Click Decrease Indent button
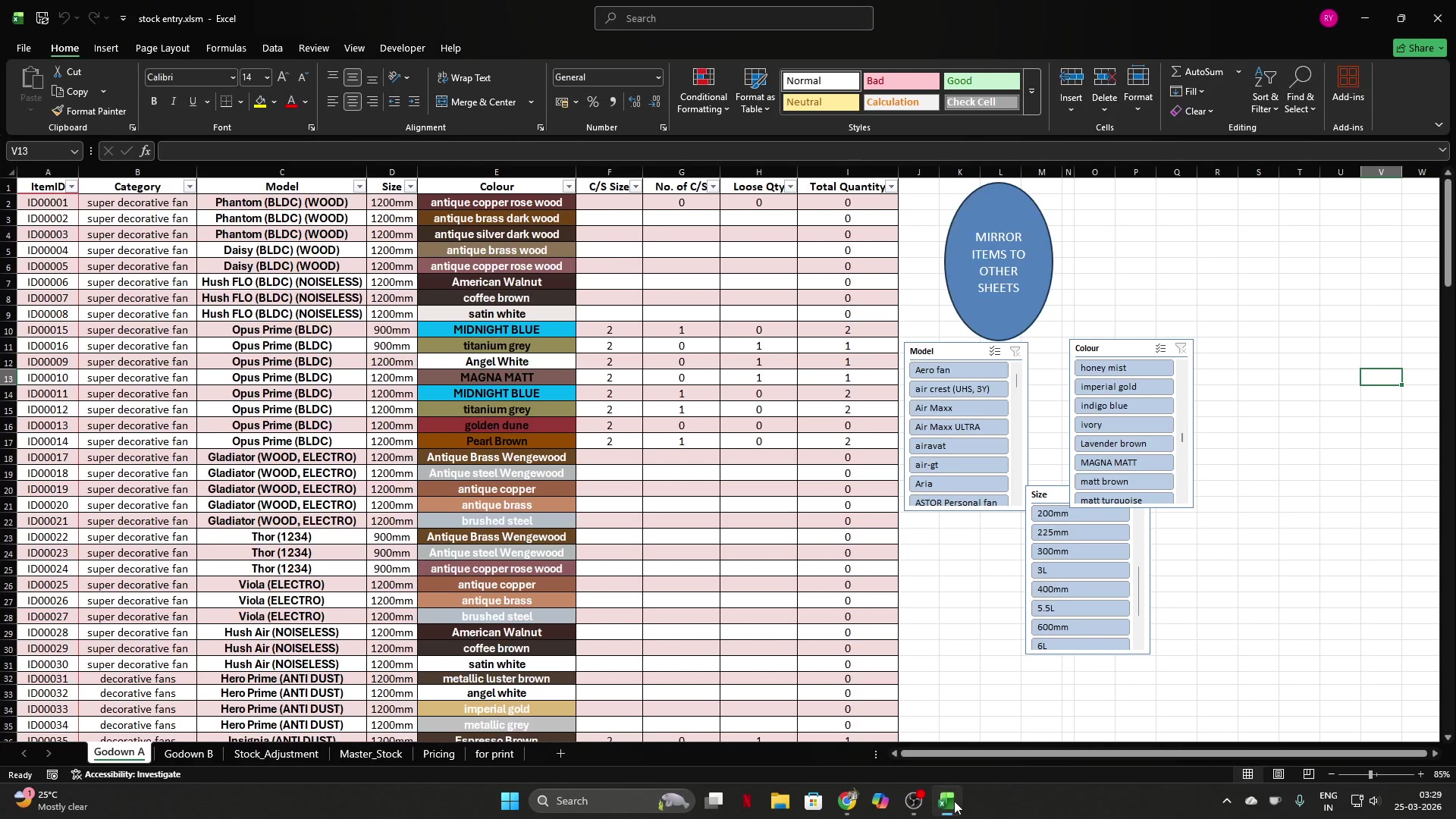1456x819 pixels. [x=394, y=102]
